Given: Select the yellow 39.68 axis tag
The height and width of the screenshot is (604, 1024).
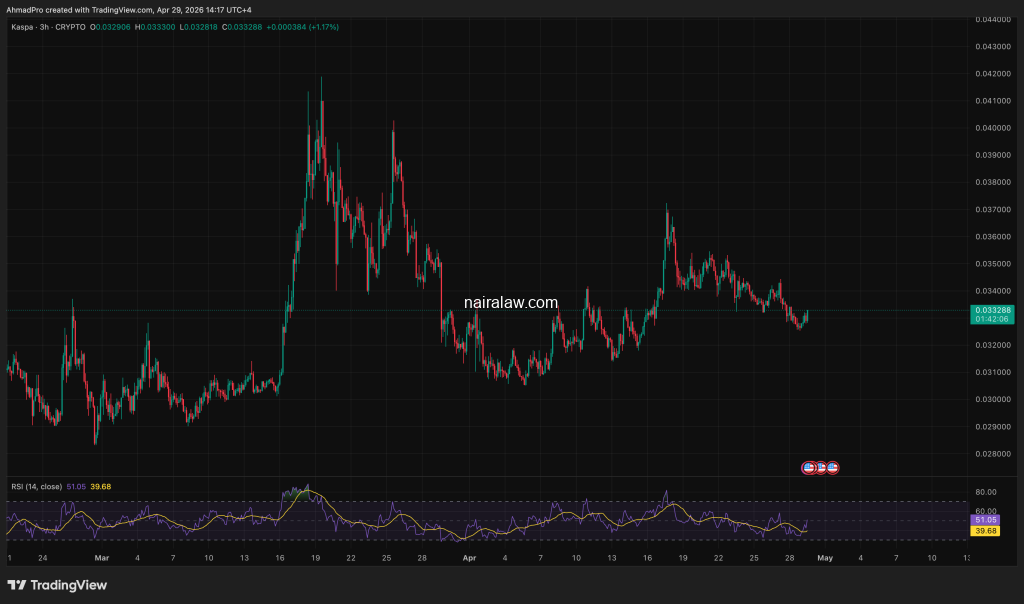Looking at the screenshot, I should [x=985, y=531].
